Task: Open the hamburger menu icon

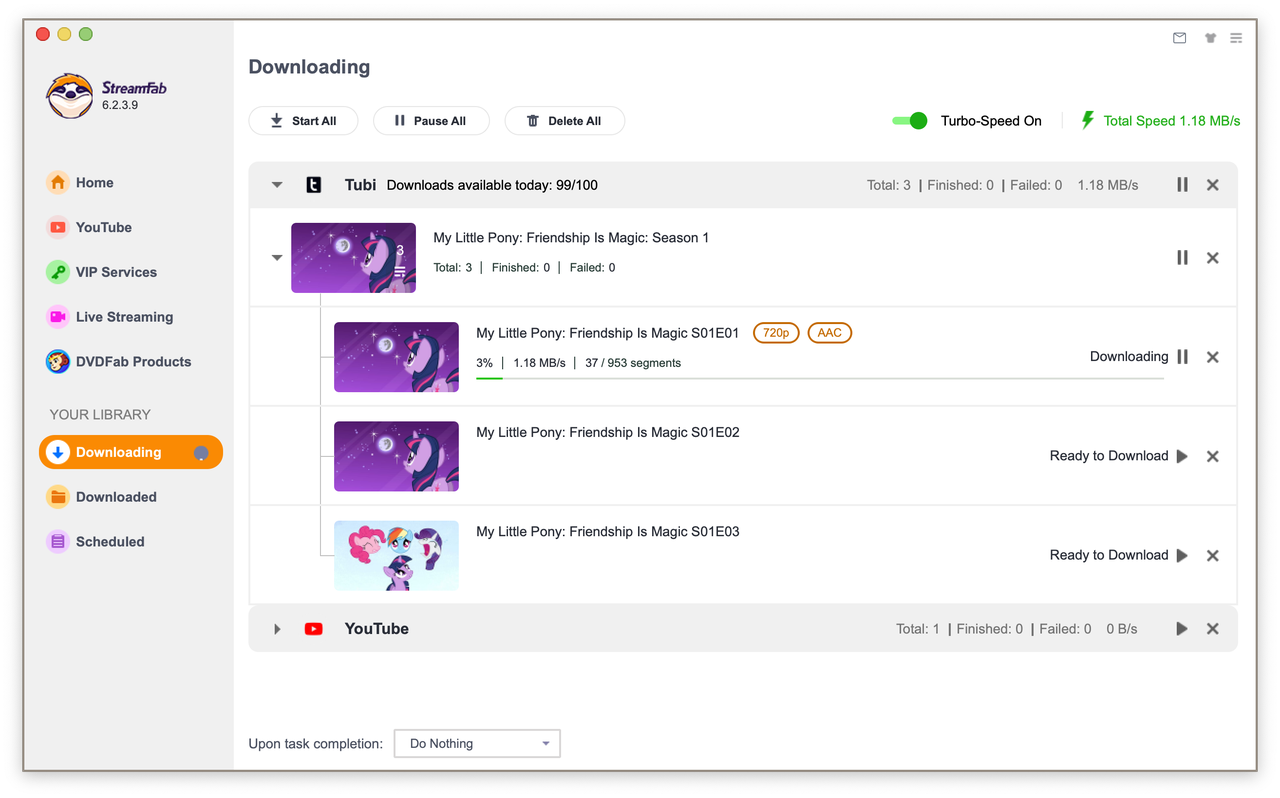Action: pyautogui.click(x=1236, y=38)
